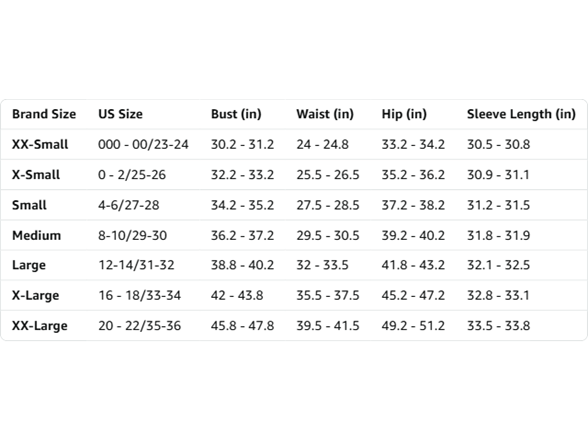Click the US Size column header
The height and width of the screenshot is (441, 588).
coord(120,114)
